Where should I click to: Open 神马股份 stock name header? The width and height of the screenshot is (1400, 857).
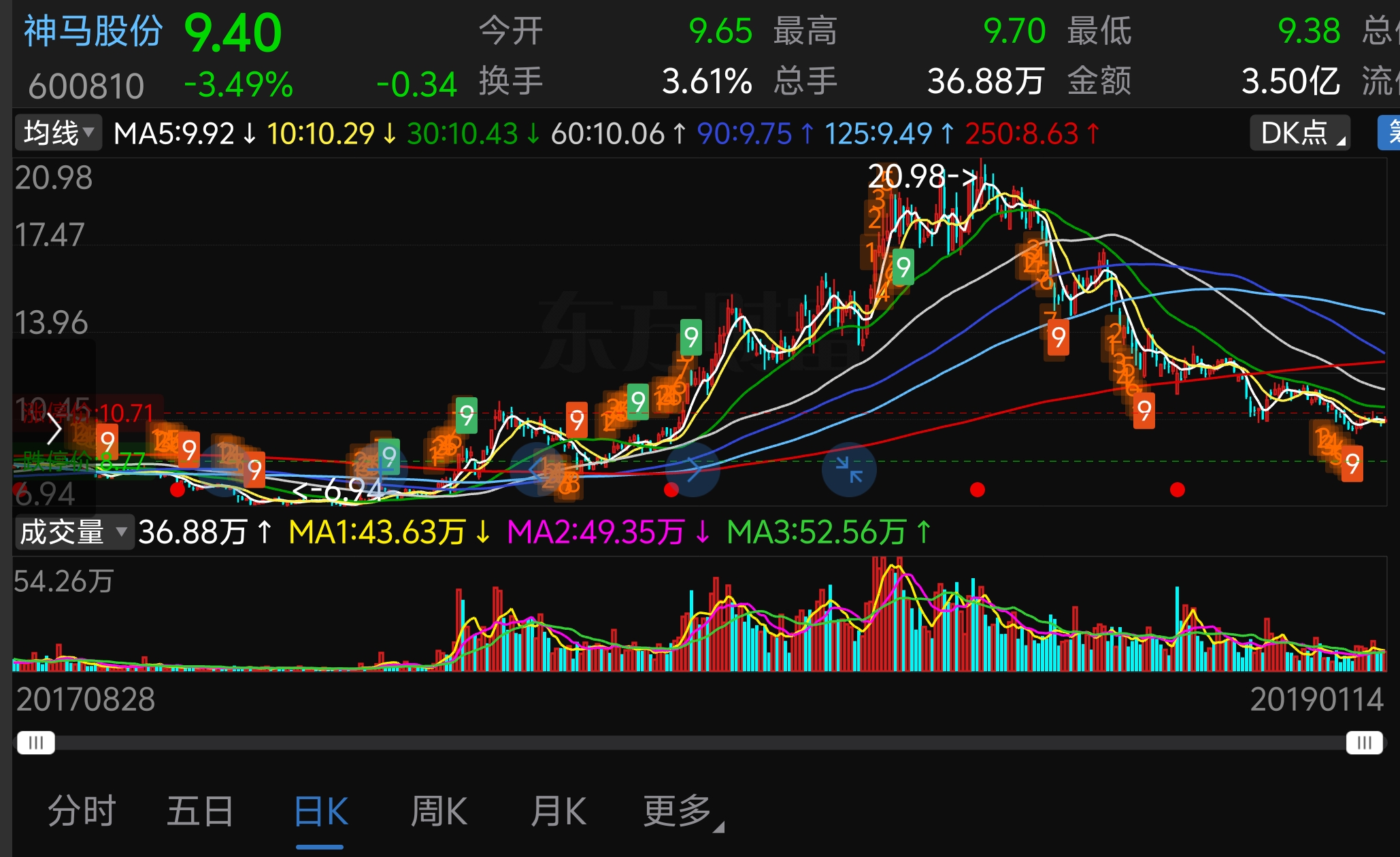tap(93, 31)
